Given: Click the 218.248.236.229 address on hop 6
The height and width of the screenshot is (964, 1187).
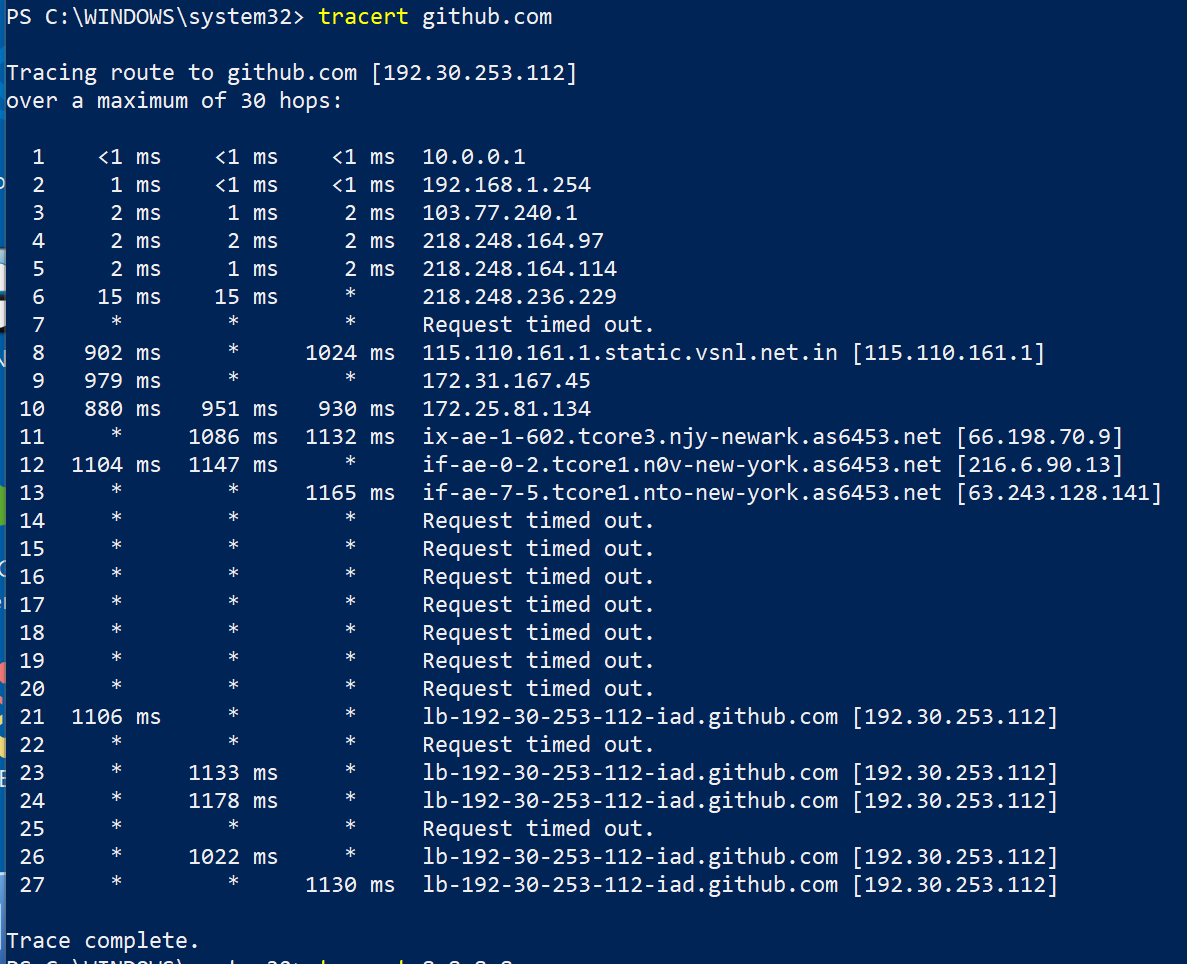Looking at the screenshot, I should coord(519,297).
